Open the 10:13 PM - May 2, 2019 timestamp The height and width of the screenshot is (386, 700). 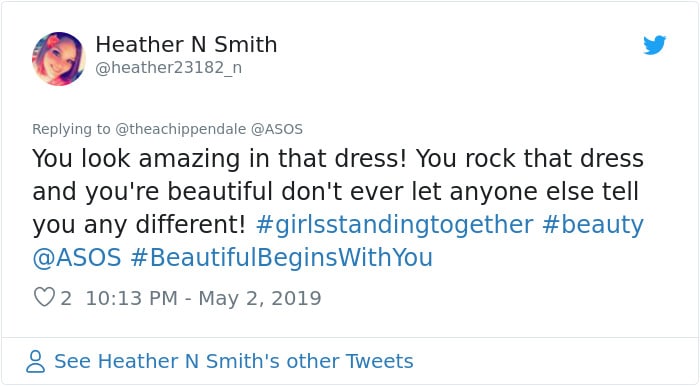[x=203, y=298]
